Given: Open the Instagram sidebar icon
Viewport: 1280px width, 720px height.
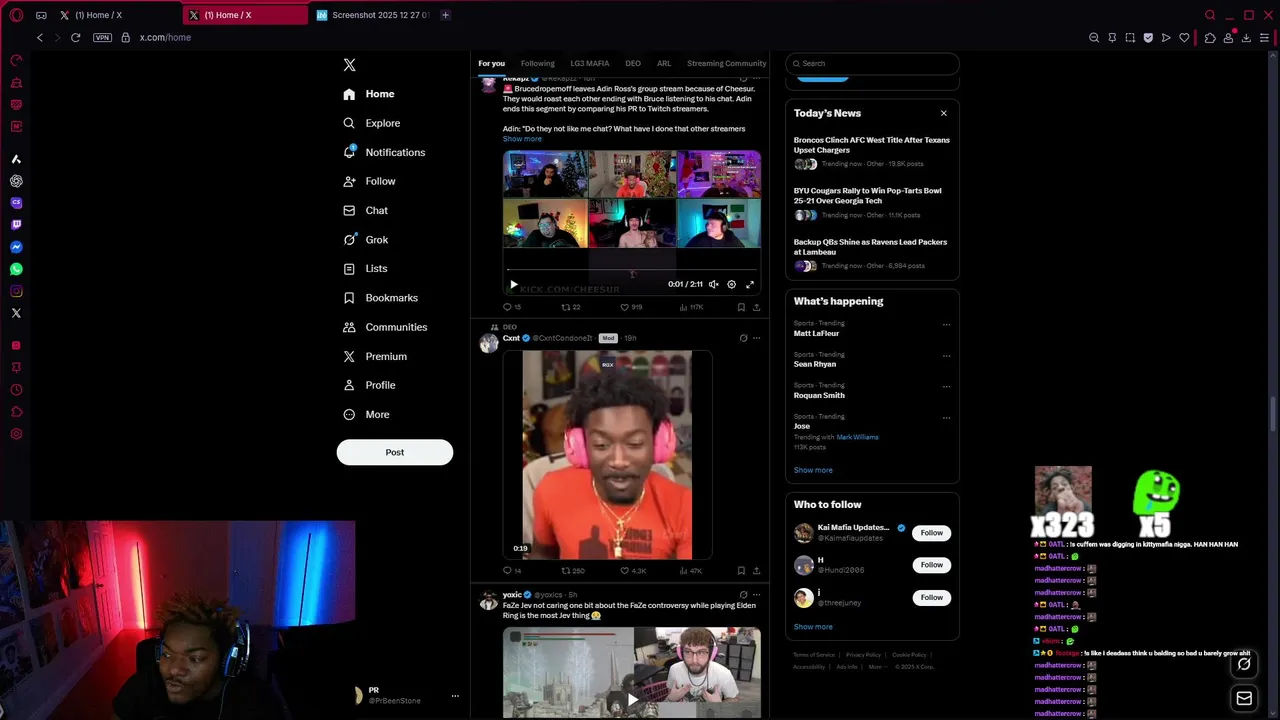Looking at the screenshot, I should tap(16, 291).
